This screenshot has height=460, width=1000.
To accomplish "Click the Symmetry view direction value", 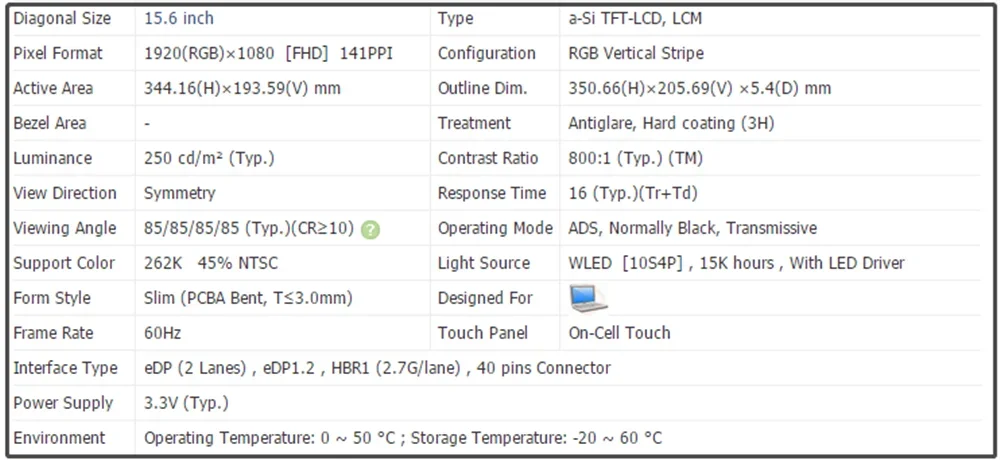I will pos(179,193).
